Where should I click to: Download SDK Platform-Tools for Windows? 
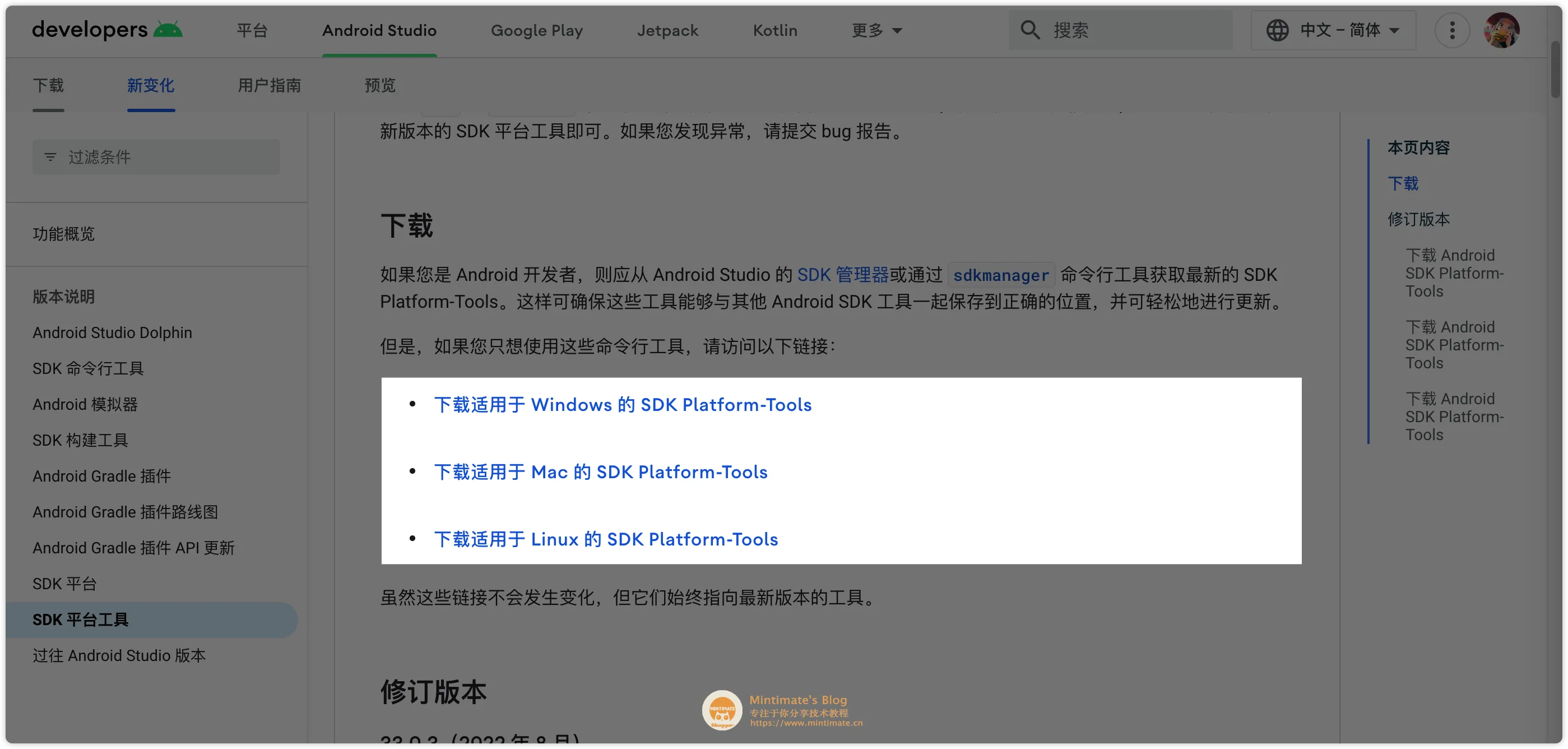(x=623, y=405)
